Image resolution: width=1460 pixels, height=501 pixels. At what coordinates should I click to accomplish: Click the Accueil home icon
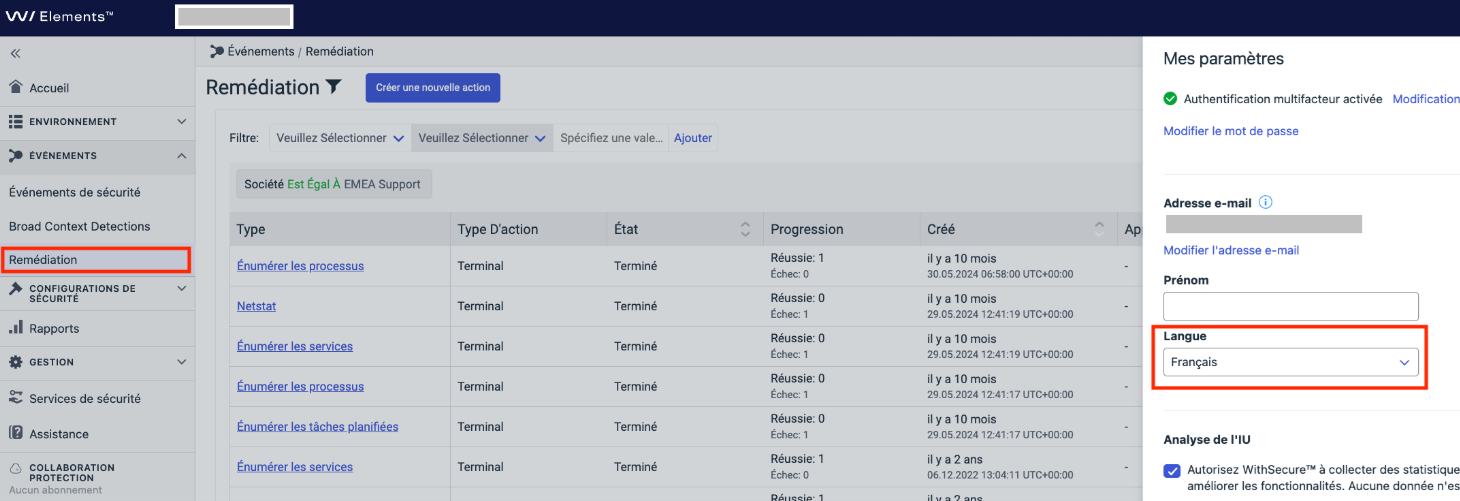pos(15,88)
